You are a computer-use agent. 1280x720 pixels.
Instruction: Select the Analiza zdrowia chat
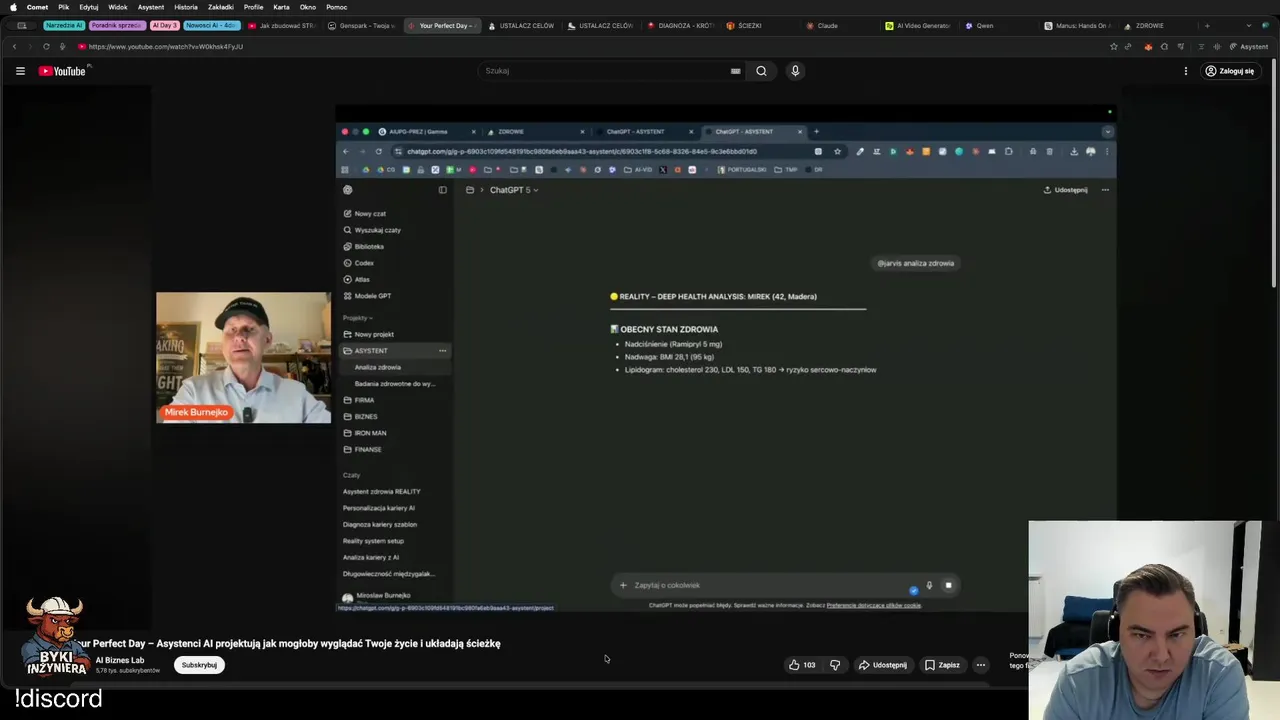click(x=395, y=367)
